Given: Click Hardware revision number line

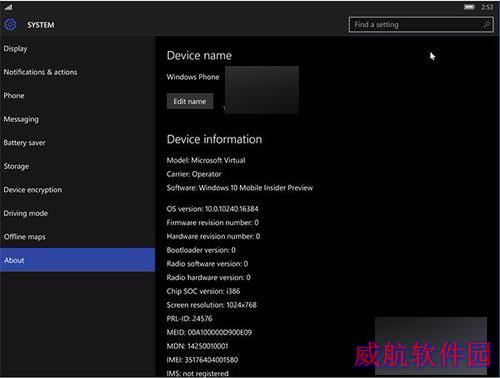Looking at the screenshot, I should (x=213, y=236).
